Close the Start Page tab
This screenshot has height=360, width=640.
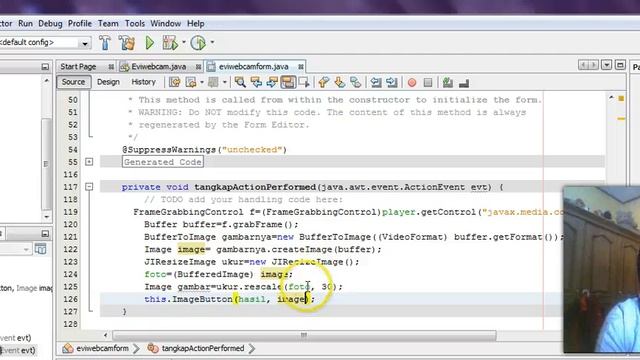(111, 67)
